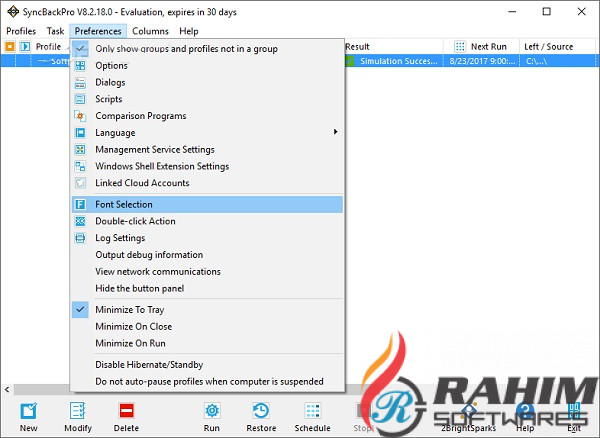The height and width of the screenshot is (438, 600).
Task: Click the Management Service Settings icon
Action: (x=80, y=150)
